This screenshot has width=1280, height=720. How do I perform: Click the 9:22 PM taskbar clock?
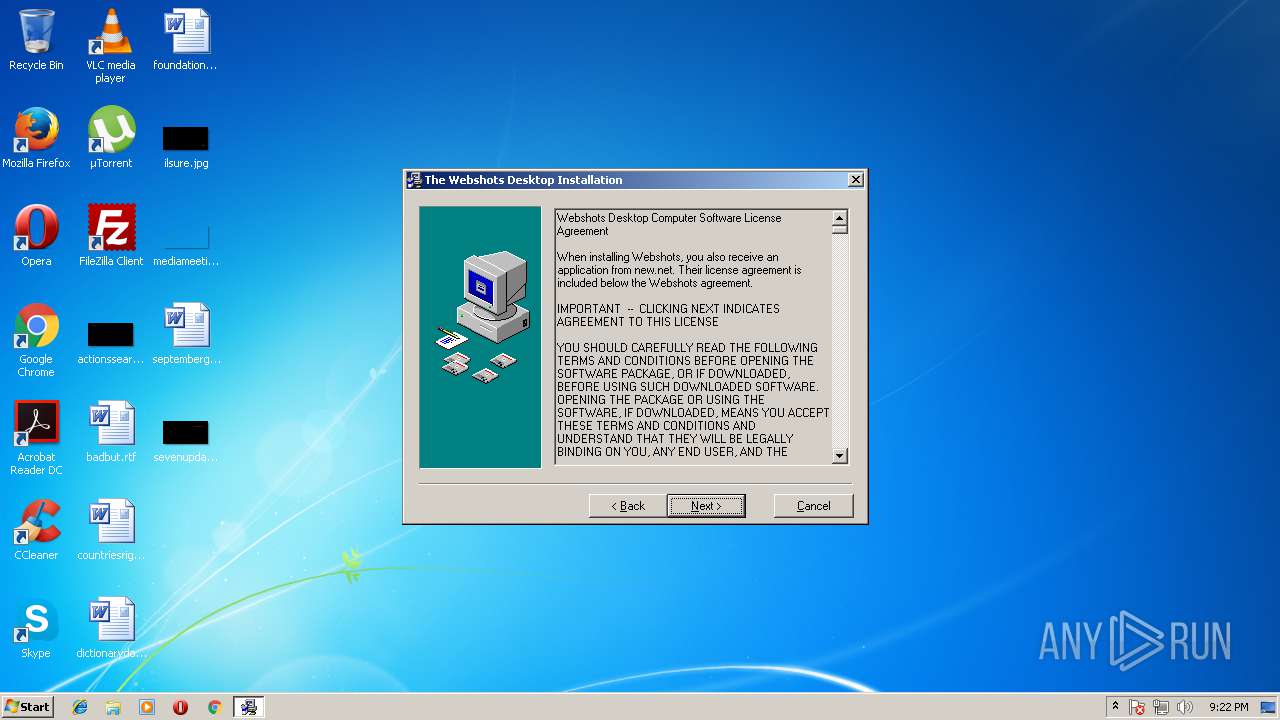click(1228, 707)
